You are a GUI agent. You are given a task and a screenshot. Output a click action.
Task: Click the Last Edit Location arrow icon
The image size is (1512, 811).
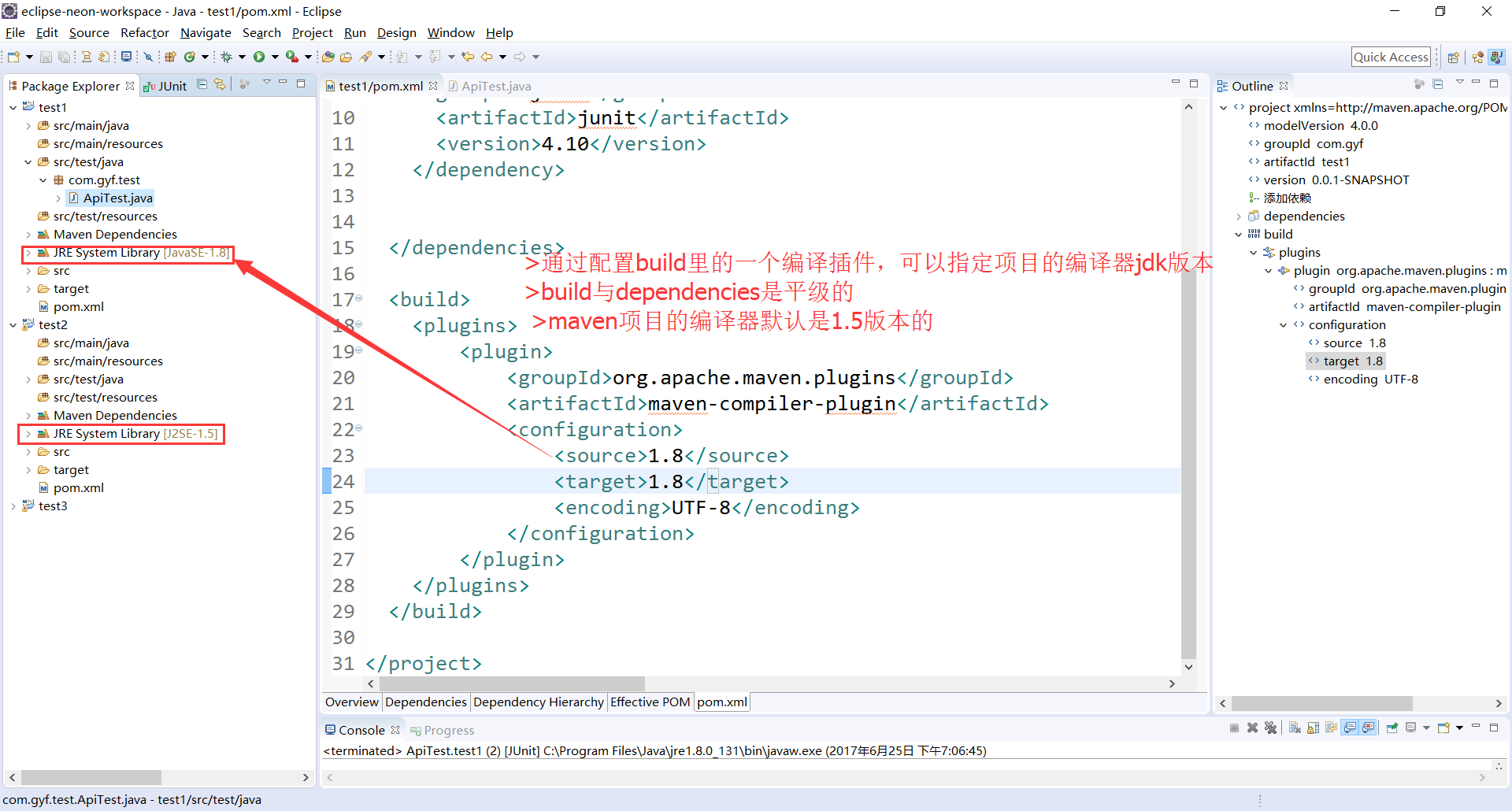click(x=468, y=57)
